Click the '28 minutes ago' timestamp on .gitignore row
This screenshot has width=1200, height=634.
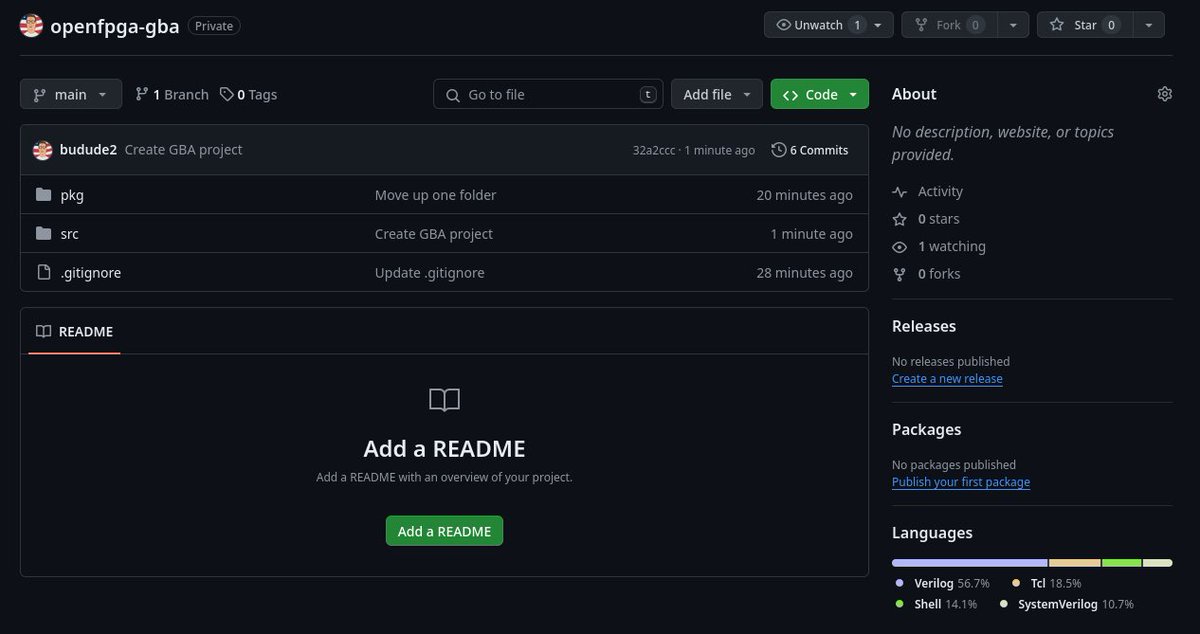(805, 272)
